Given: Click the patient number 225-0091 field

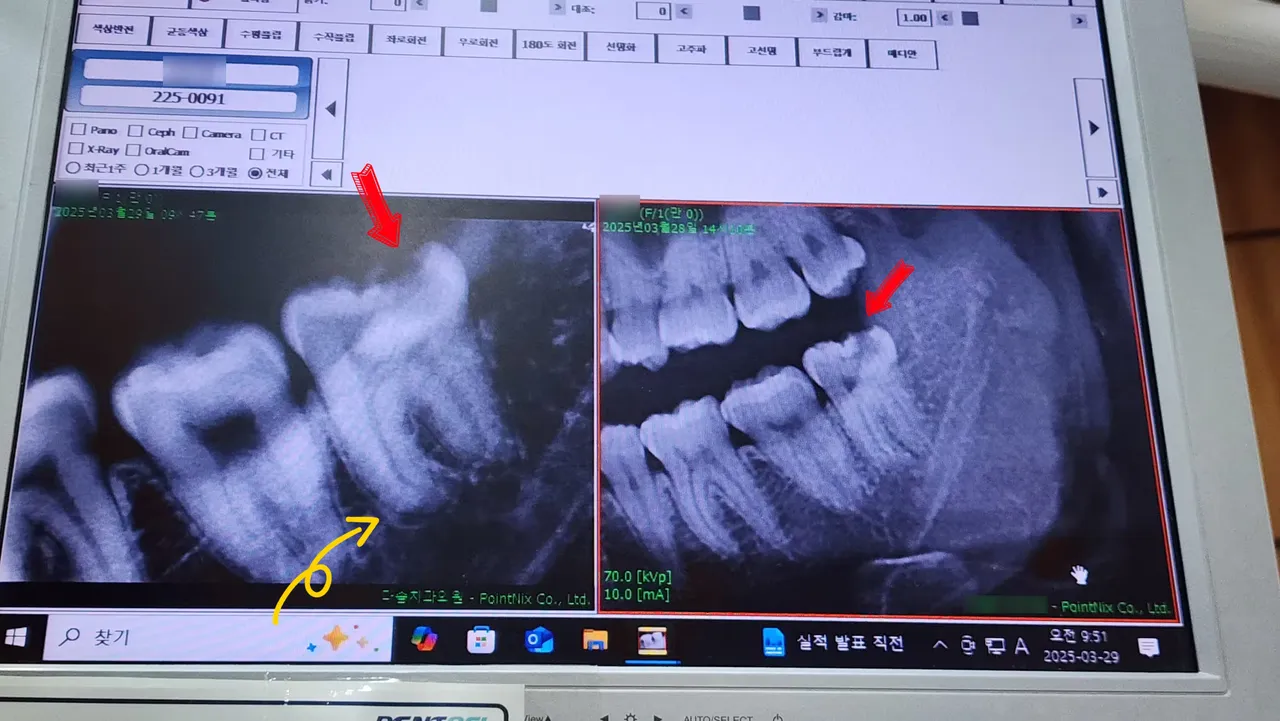Looking at the screenshot, I should coord(188,99).
